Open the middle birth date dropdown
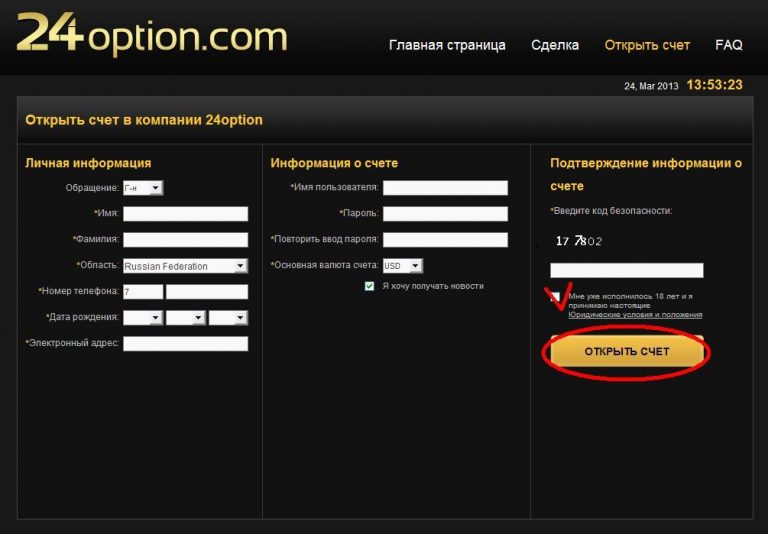 click(186, 317)
